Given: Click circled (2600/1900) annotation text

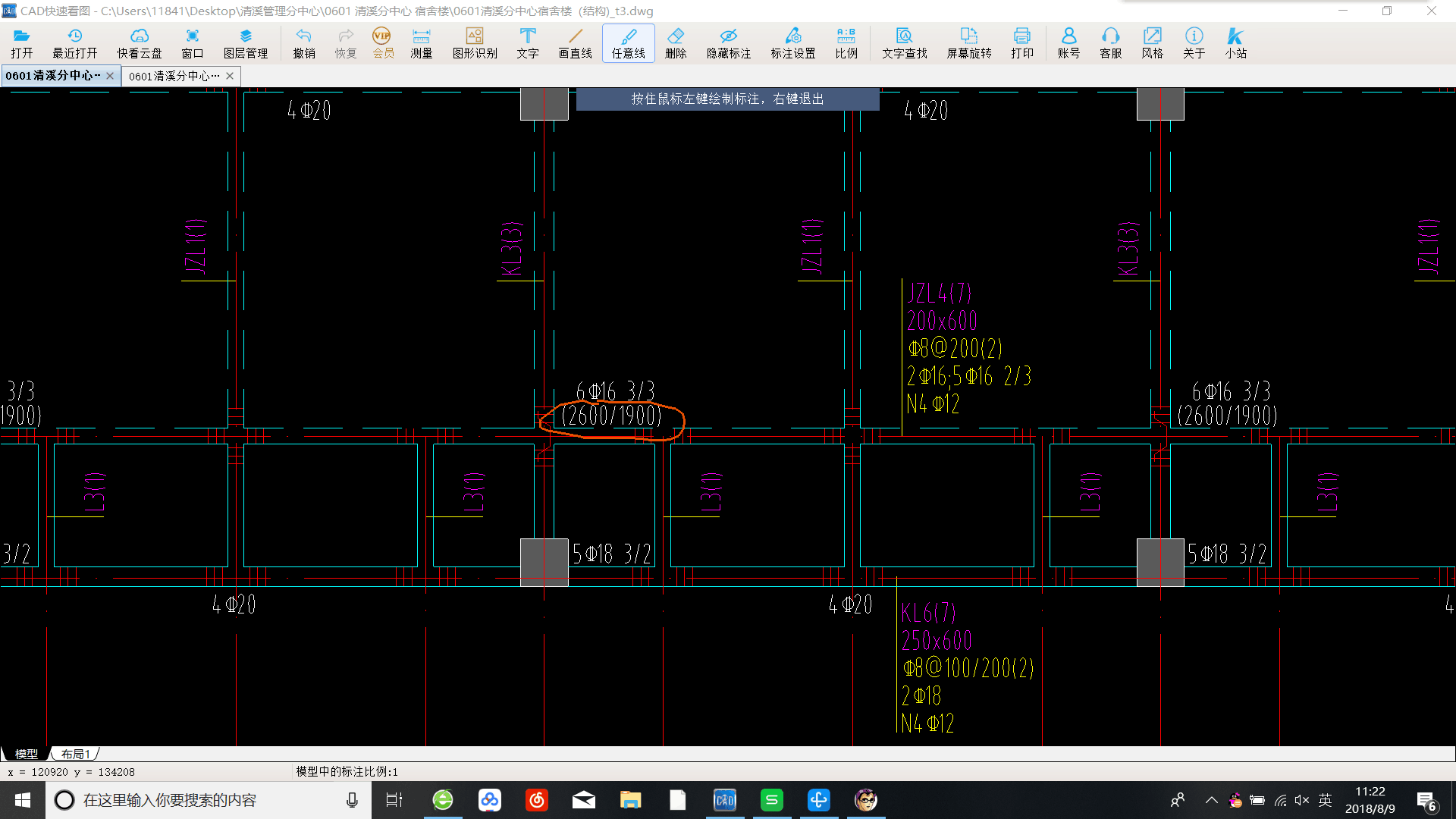Looking at the screenshot, I should click(x=611, y=416).
